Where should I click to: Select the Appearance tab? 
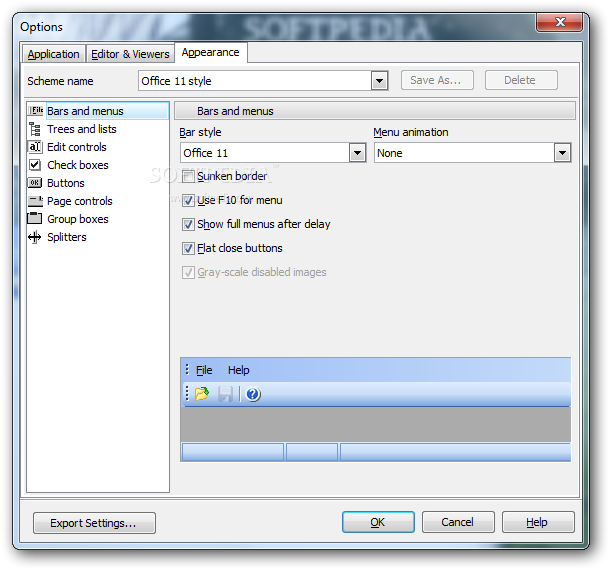pos(210,53)
